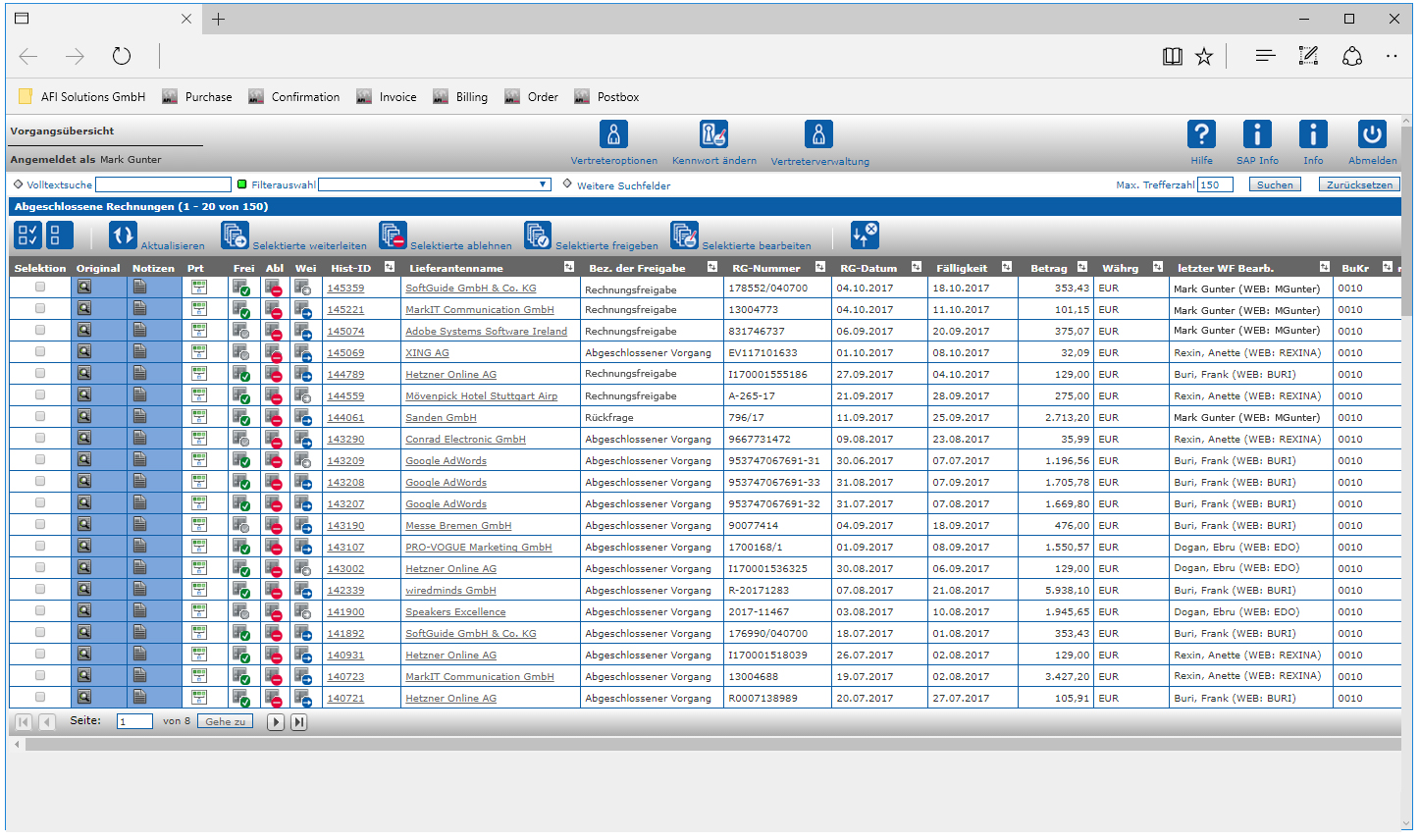This screenshot has height=840, width=1420.
Task: Select the checkbox for XING AG row
Action: pyautogui.click(x=40, y=352)
